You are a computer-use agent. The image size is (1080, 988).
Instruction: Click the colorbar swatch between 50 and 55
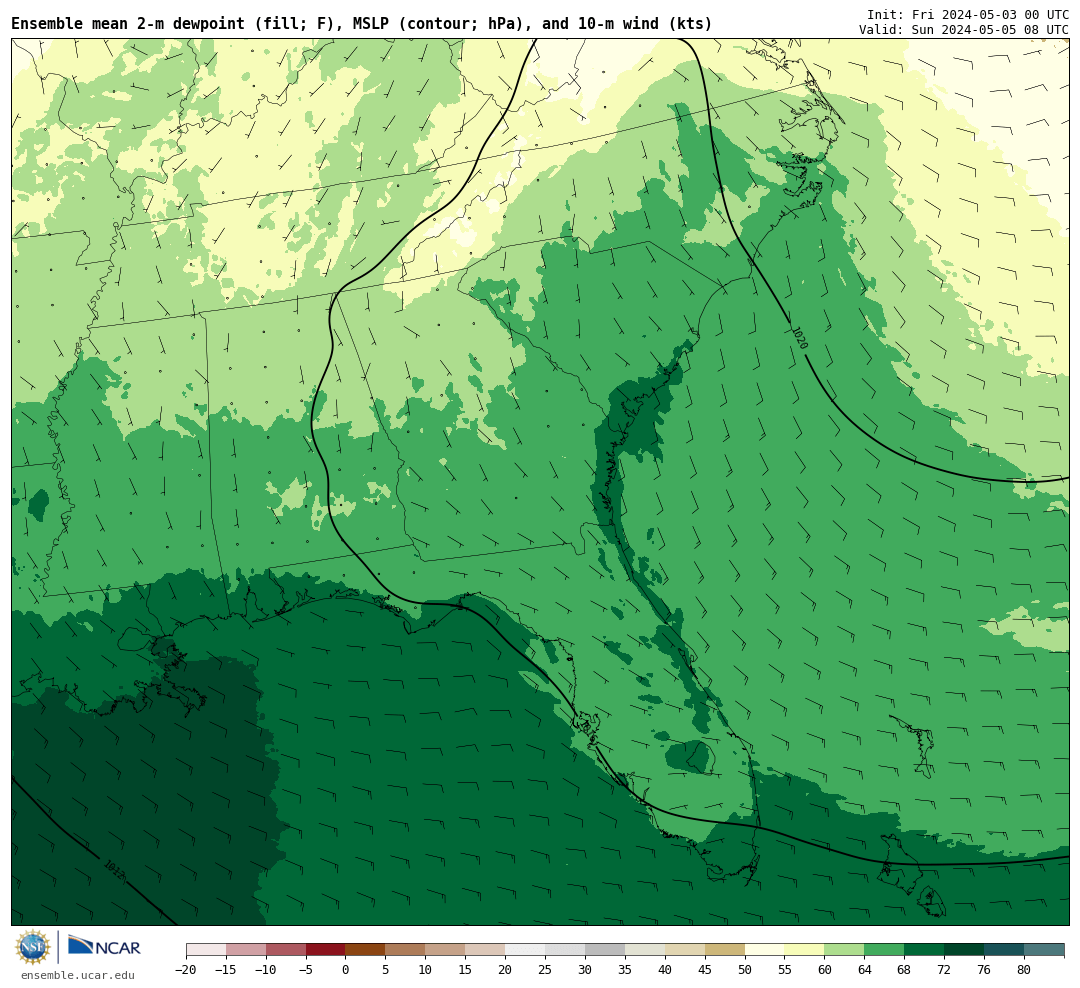[x=765, y=950]
